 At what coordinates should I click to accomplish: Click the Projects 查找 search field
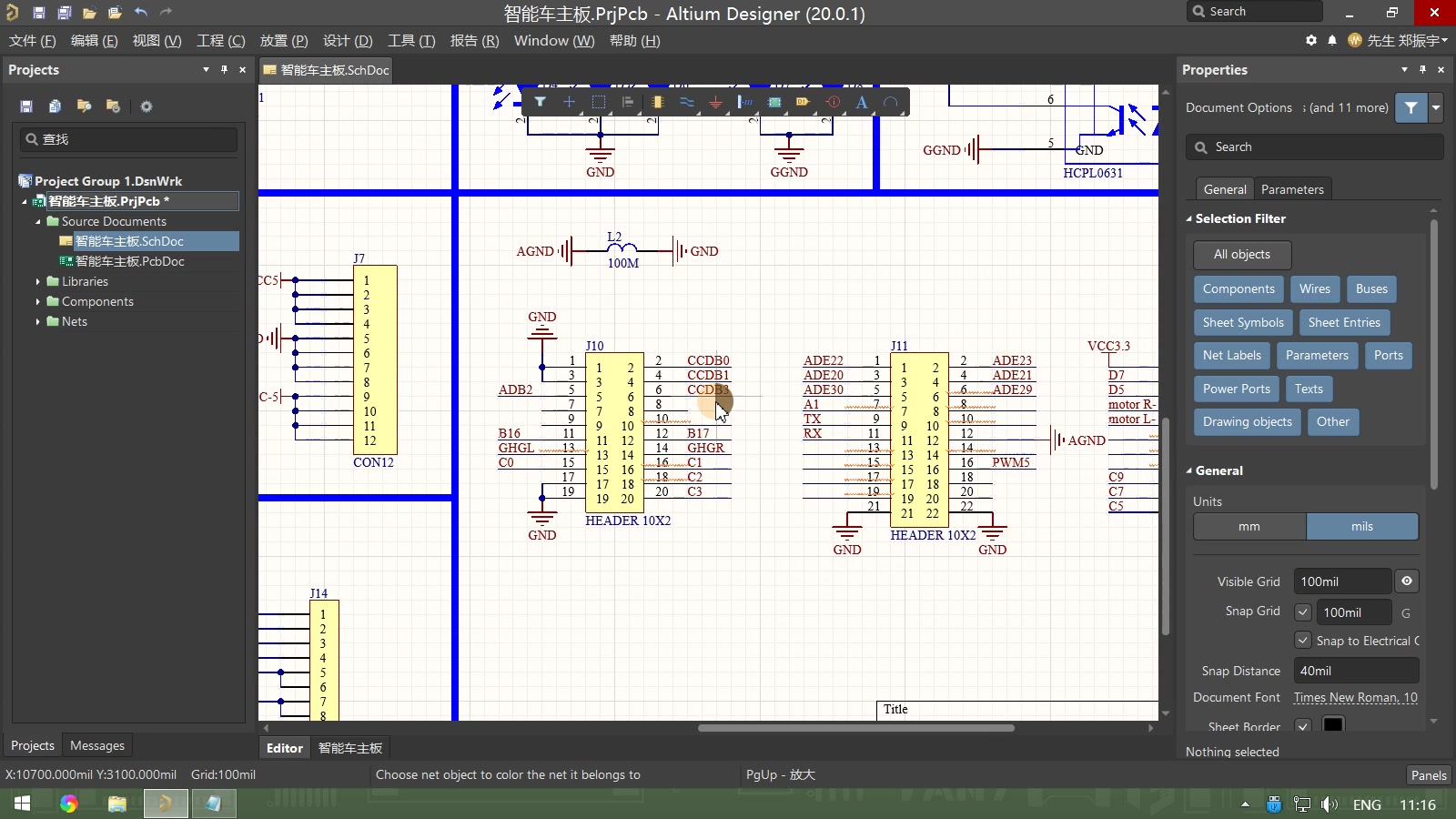128,139
